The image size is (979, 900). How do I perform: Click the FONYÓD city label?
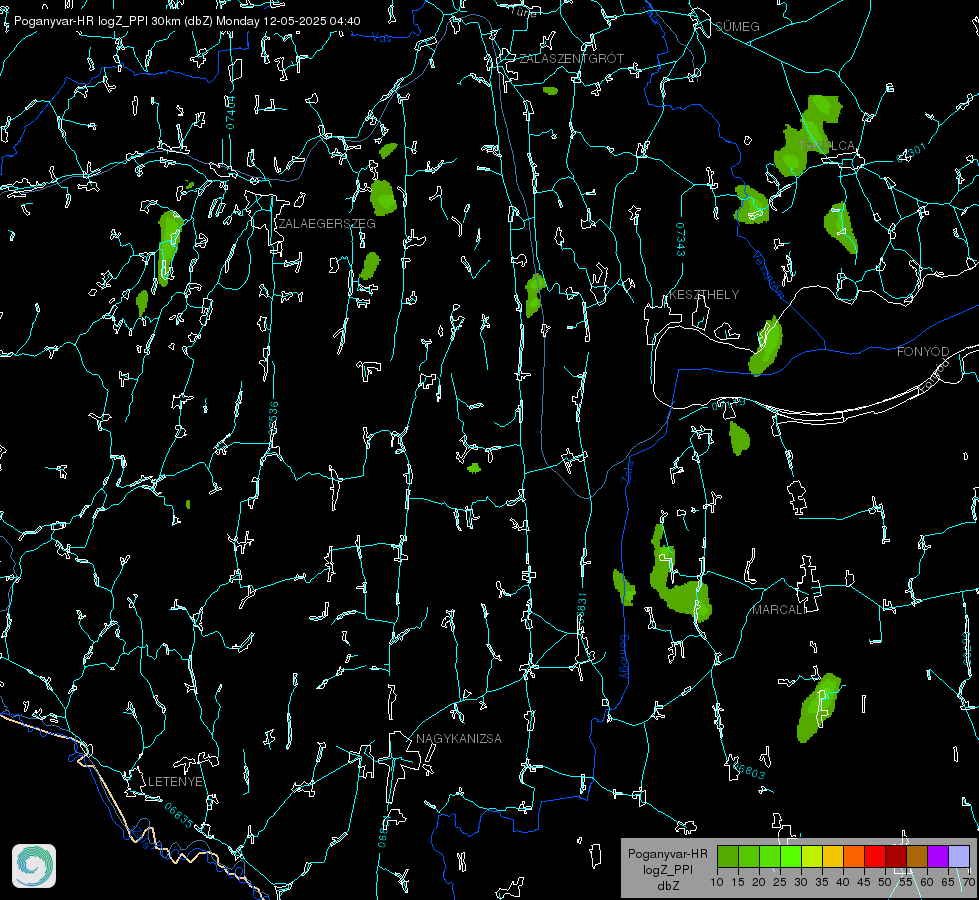(923, 352)
